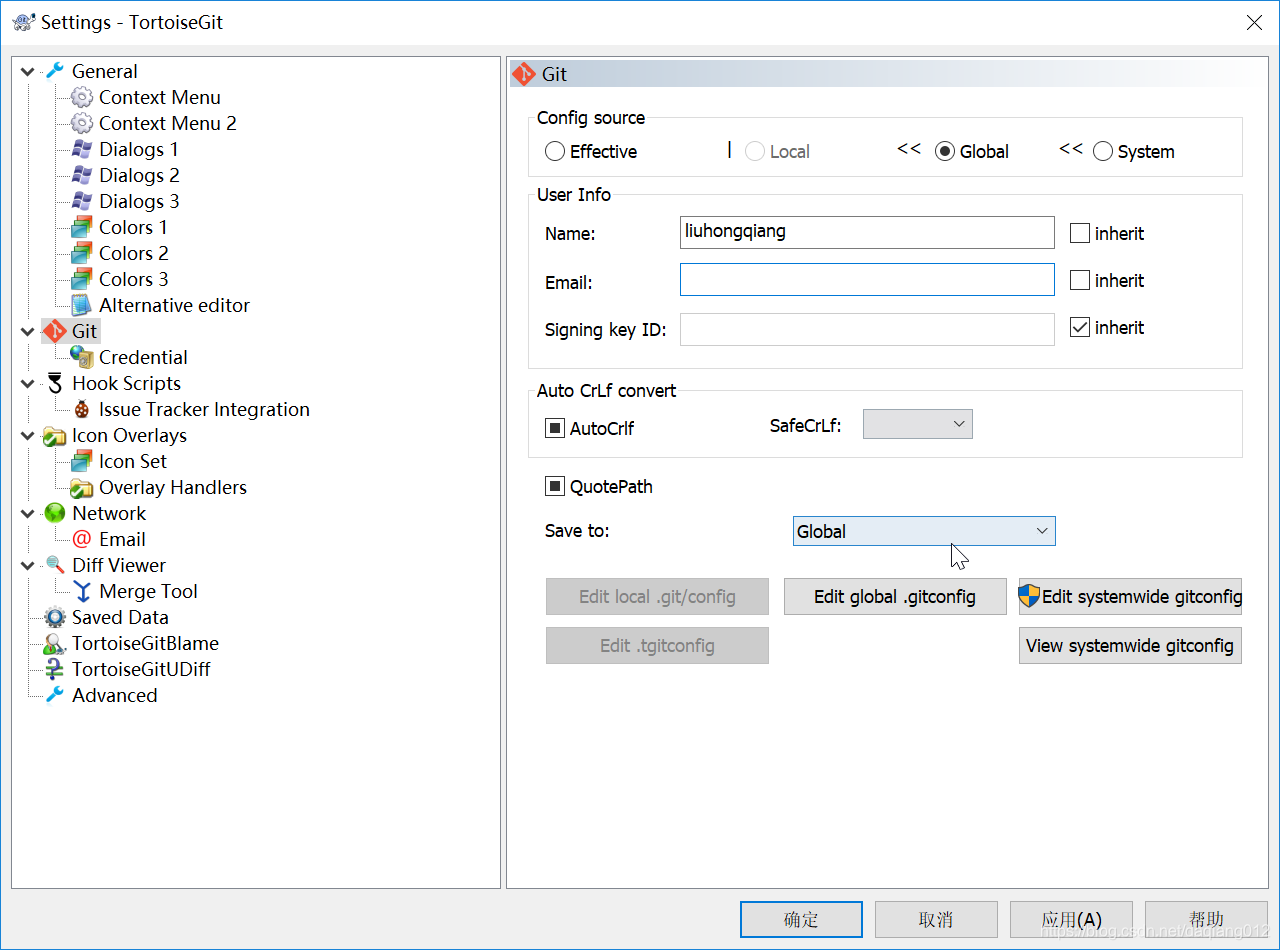The width and height of the screenshot is (1280, 950).
Task: Collapse the General tree node
Action: point(27,71)
